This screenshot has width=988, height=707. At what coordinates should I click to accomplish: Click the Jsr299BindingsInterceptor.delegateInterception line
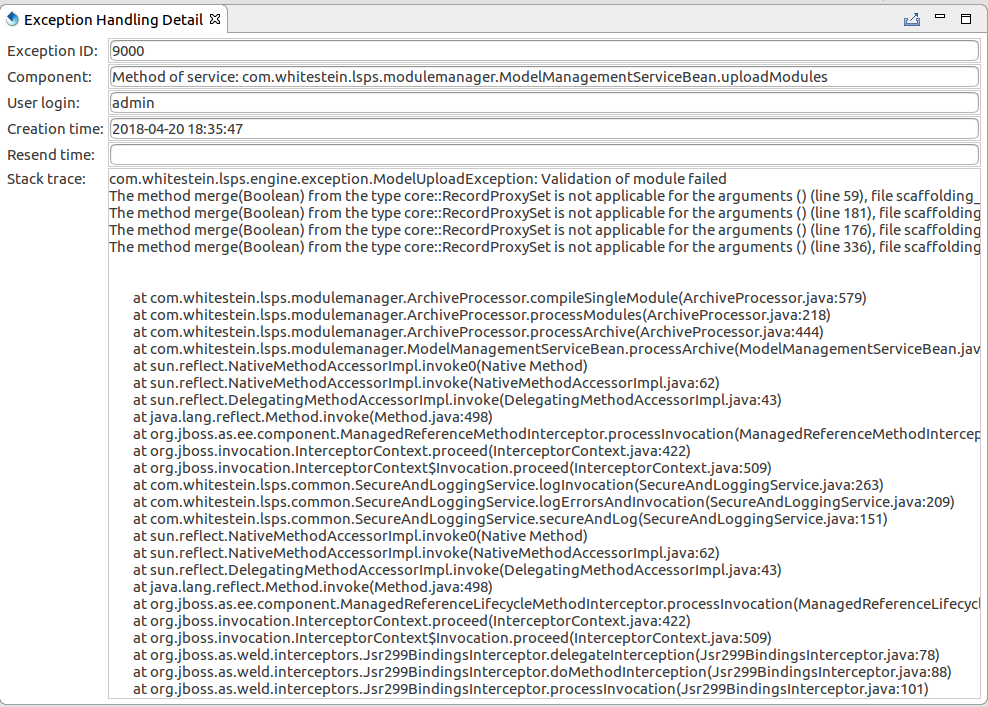[536, 655]
